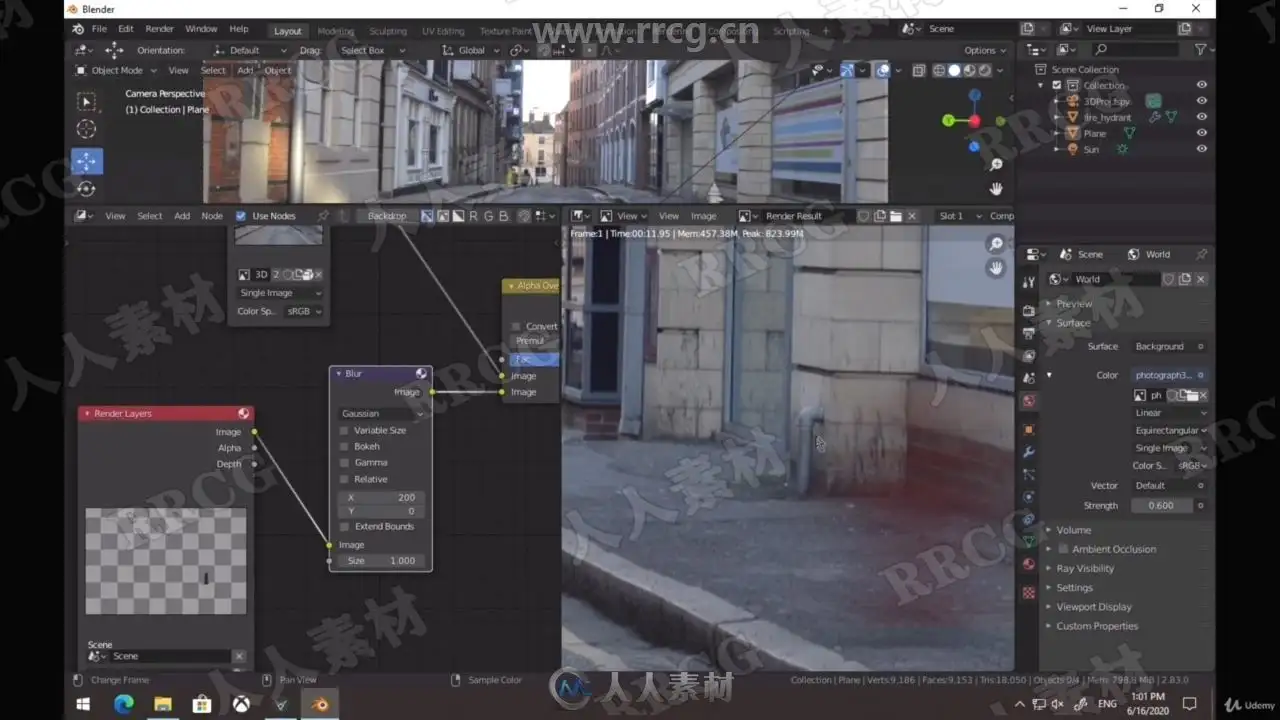Enable Bokeh checkbox on Blur node
This screenshot has width=1280, height=720.
tap(345, 447)
